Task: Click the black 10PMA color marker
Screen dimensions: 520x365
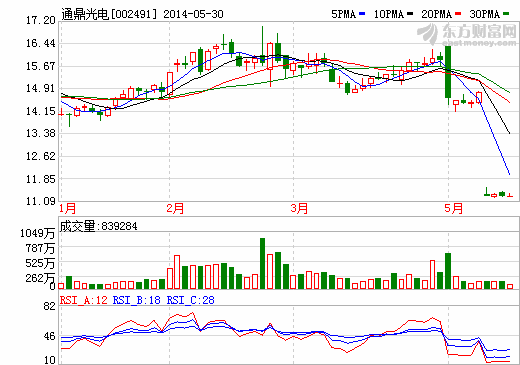Action: [410, 14]
